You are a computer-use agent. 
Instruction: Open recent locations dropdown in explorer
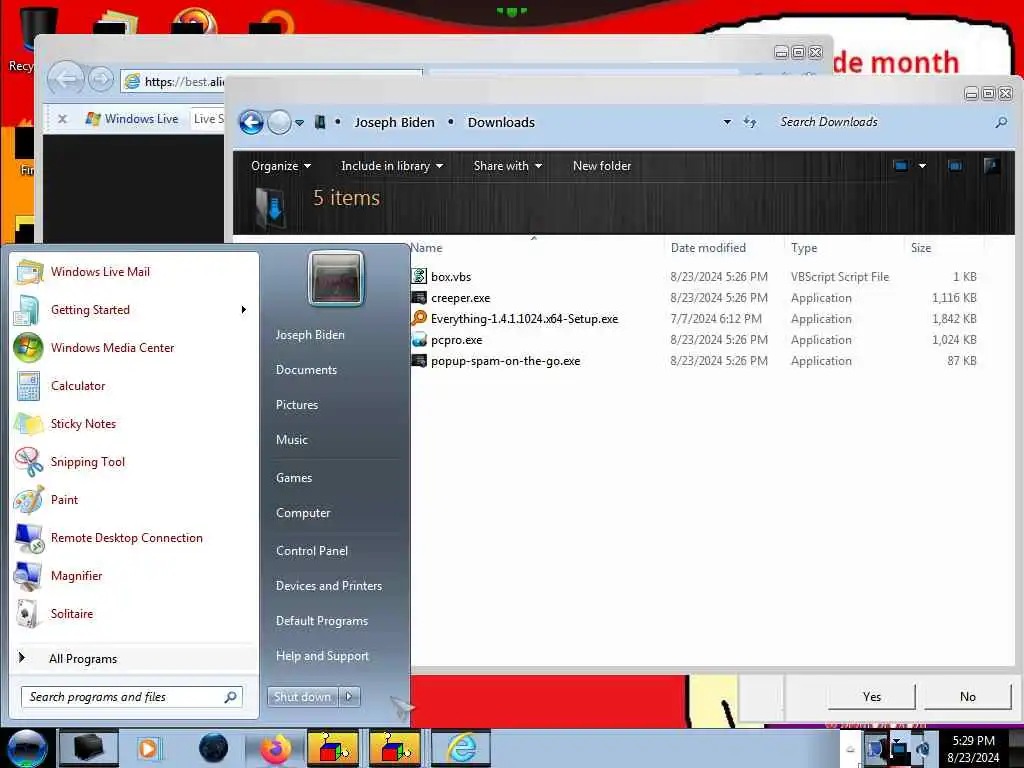[299, 123]
